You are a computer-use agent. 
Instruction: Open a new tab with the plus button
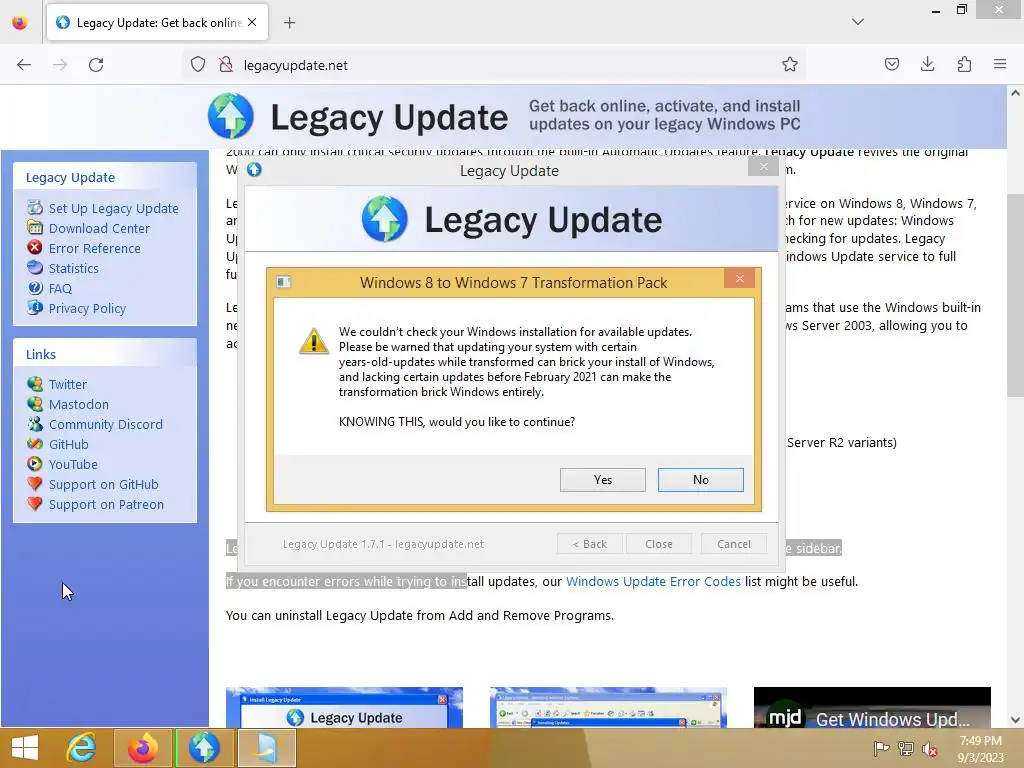[x=289, y=23]
